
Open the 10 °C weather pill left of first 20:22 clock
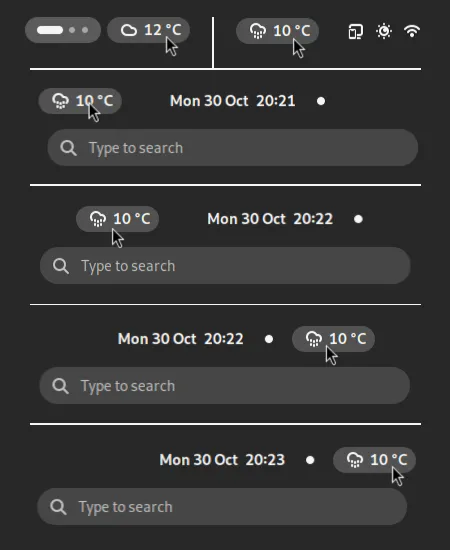pos(117,219)
